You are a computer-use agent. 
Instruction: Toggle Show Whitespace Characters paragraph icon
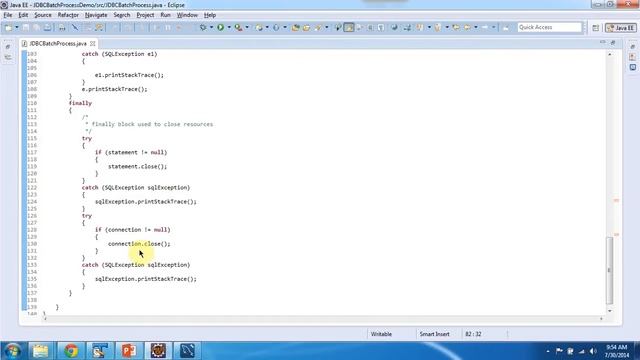pos(381,27)
